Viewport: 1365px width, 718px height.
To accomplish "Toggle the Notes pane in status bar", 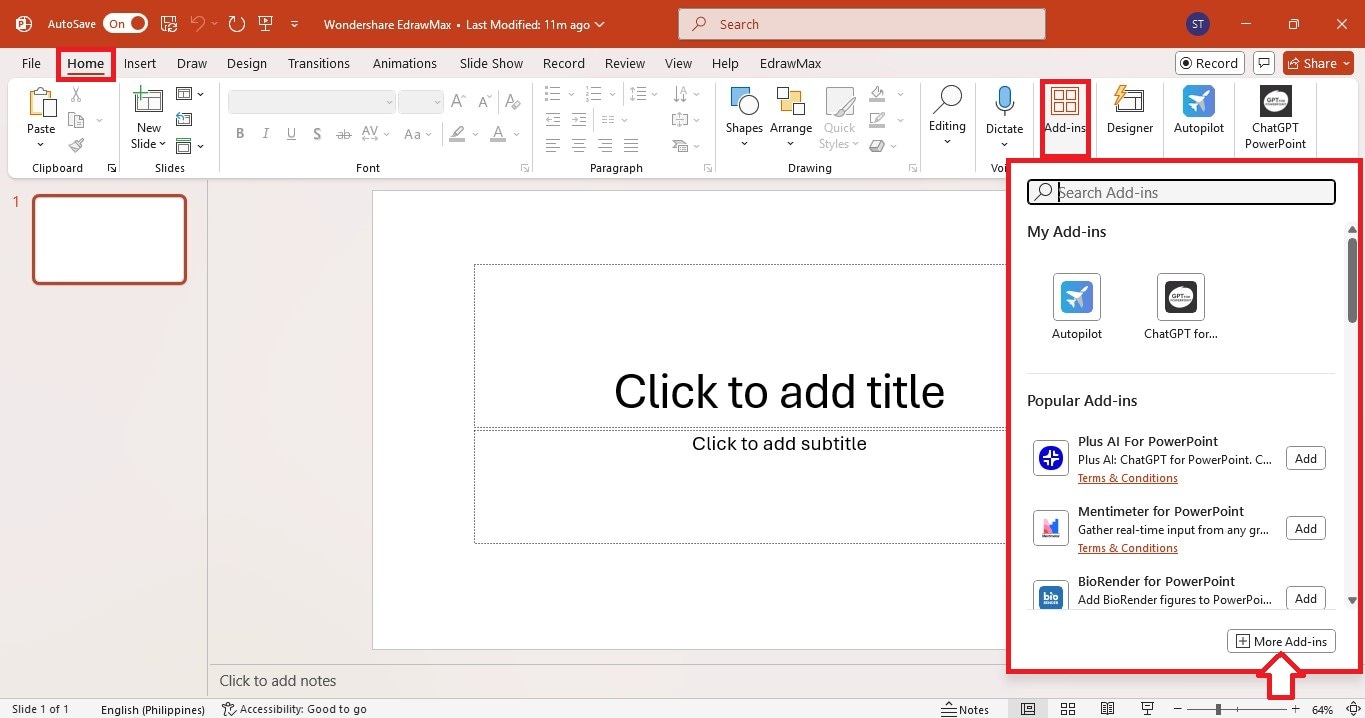I will pyautogui.click(x=966, y=709).
